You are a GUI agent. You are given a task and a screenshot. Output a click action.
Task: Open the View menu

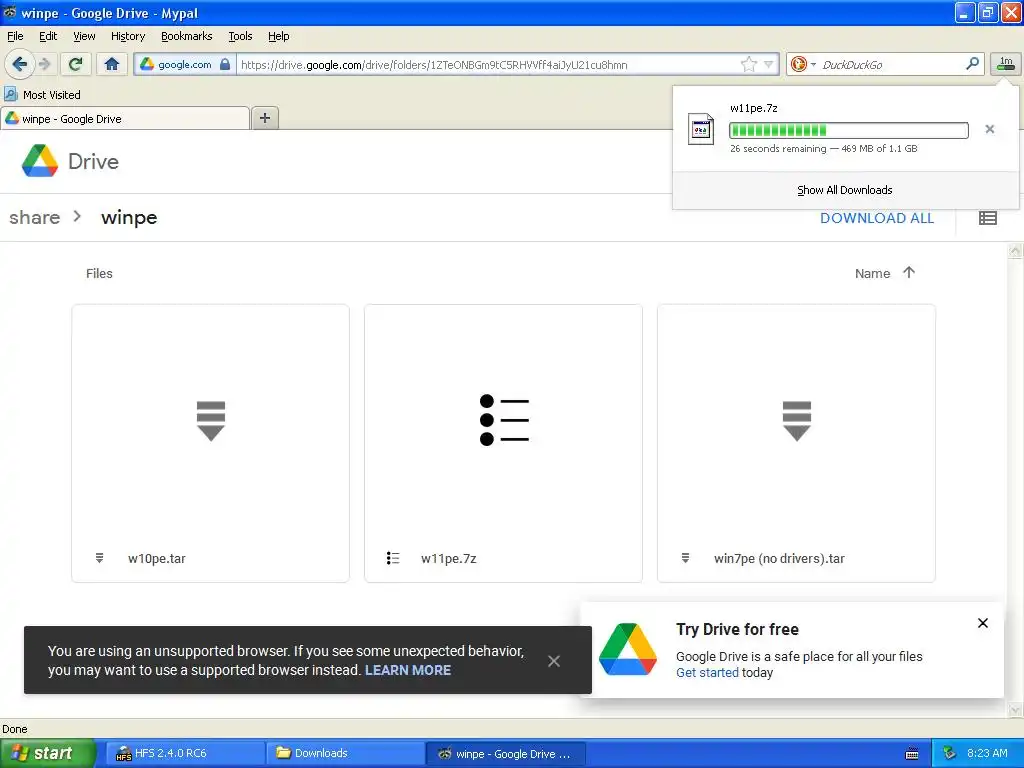(x=84, y=36)
